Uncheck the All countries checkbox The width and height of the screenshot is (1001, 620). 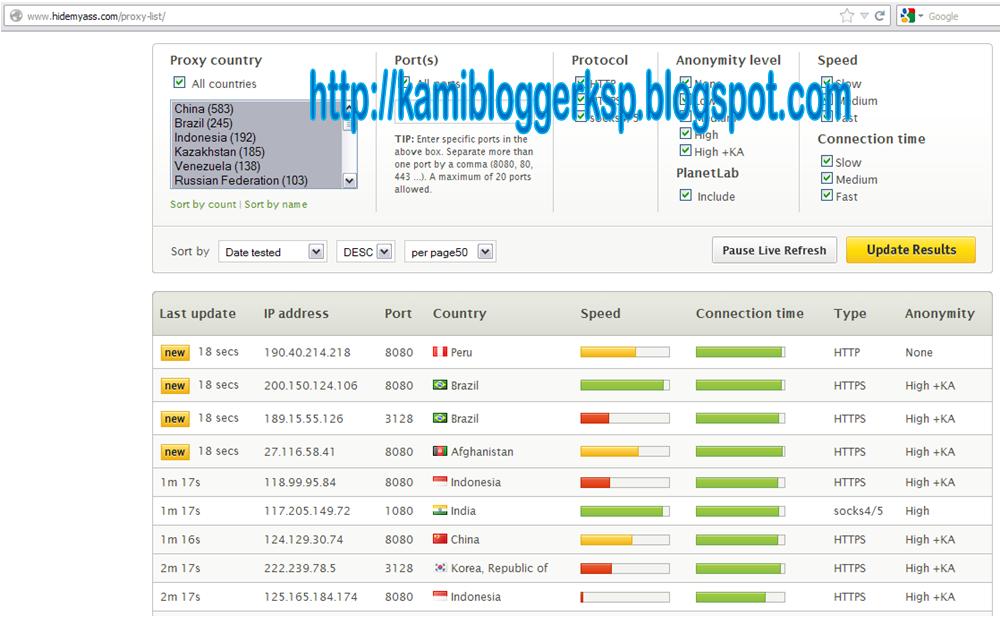(x=179, y=82)
